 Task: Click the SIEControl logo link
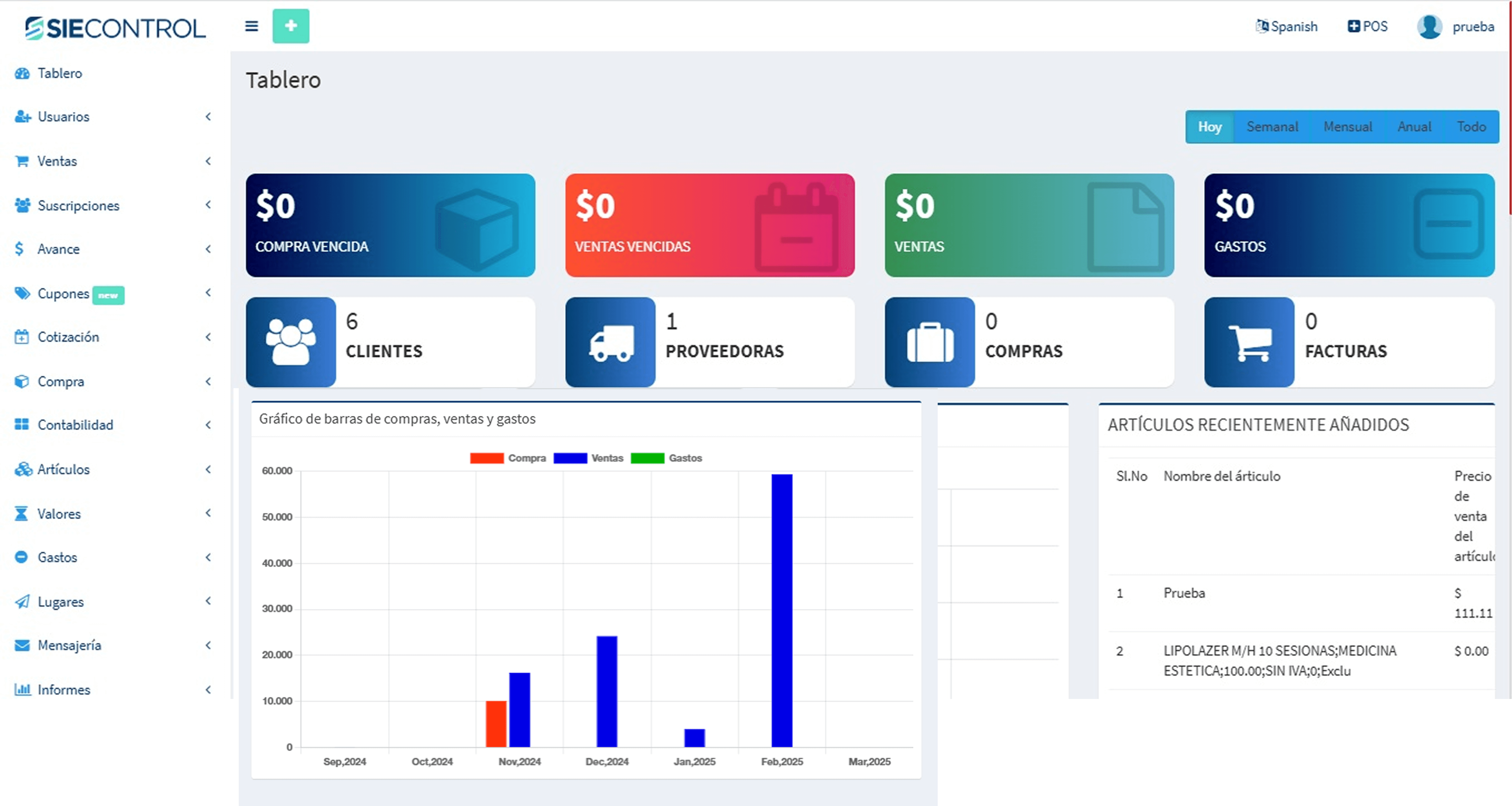115,28
